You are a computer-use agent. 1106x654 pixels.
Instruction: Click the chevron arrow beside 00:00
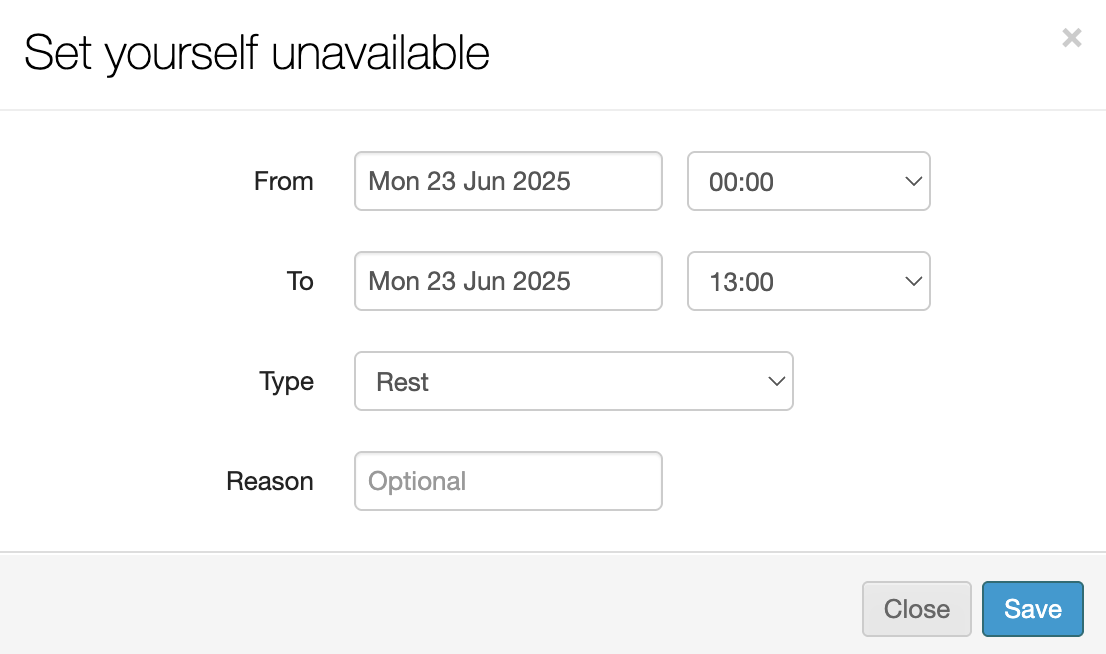point(912,181)
